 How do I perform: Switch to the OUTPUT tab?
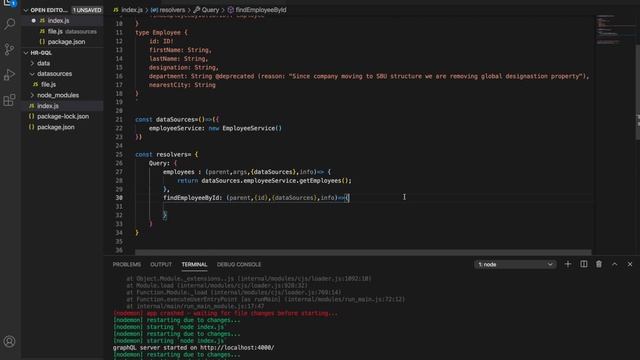[161, 264]
